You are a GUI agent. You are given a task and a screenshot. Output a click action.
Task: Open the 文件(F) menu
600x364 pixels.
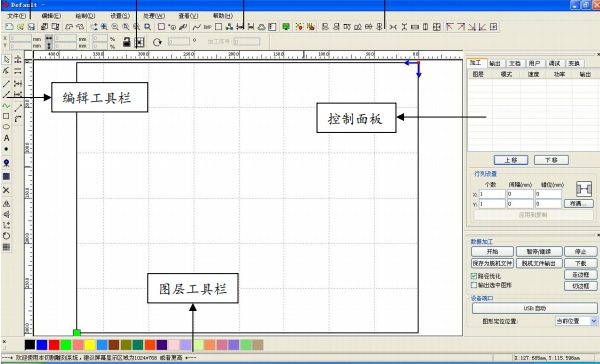click(17, 16)
